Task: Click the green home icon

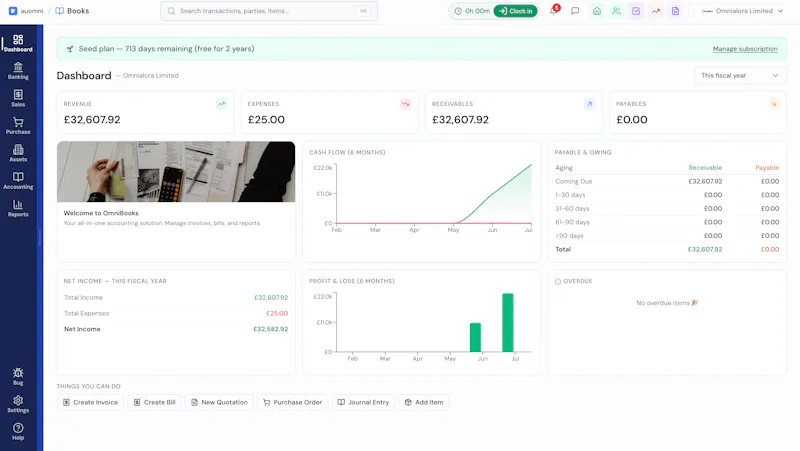Action: coord(596,11)
